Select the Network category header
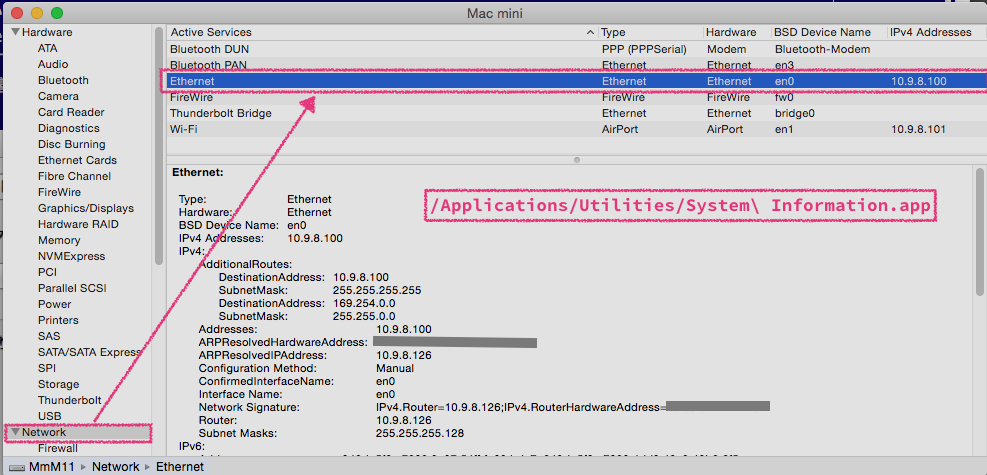 pos(44,432)
